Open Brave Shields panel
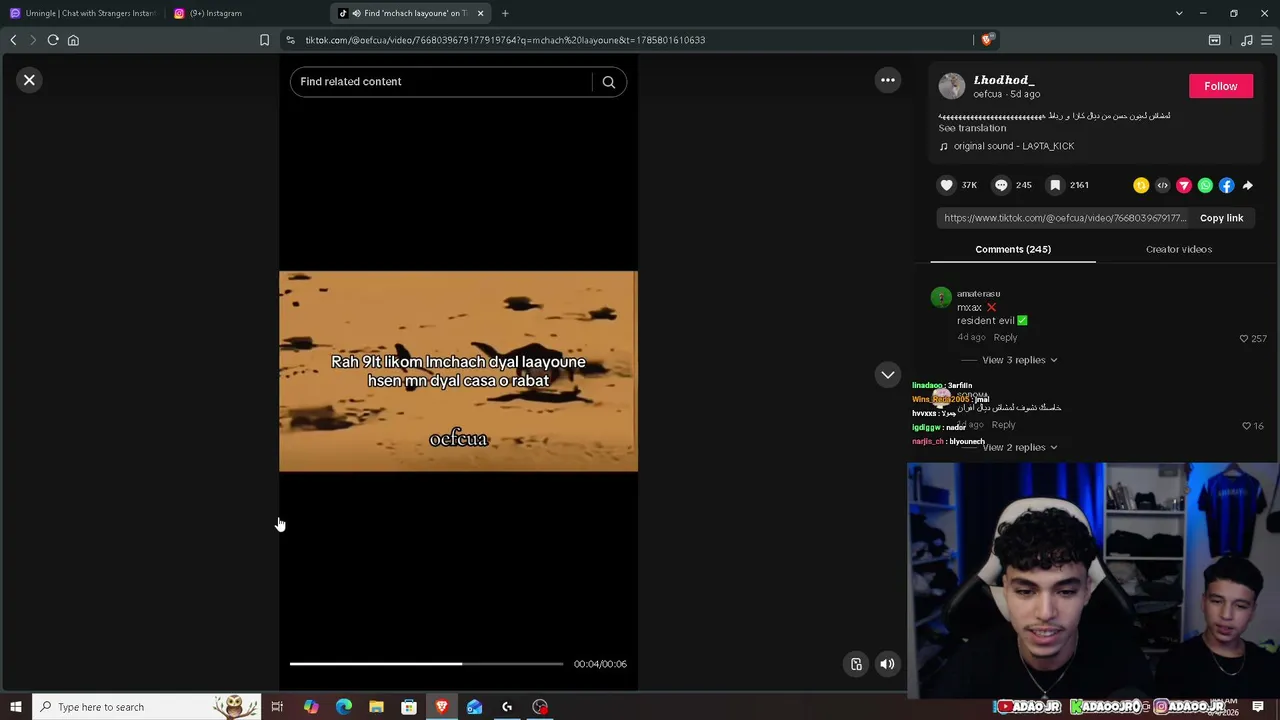1280x720 pixels. [987, 40]
